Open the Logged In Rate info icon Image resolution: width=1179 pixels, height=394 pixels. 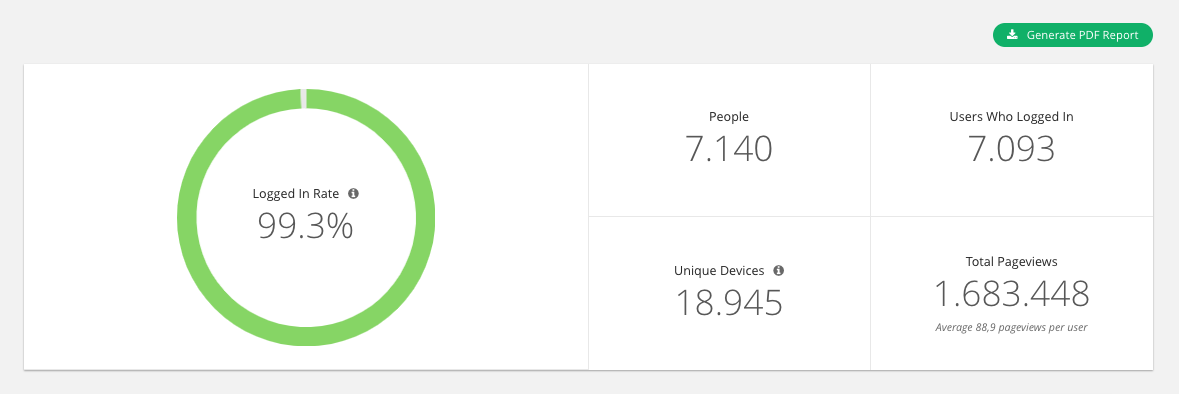pyautogui.click(x=353, y=193)
